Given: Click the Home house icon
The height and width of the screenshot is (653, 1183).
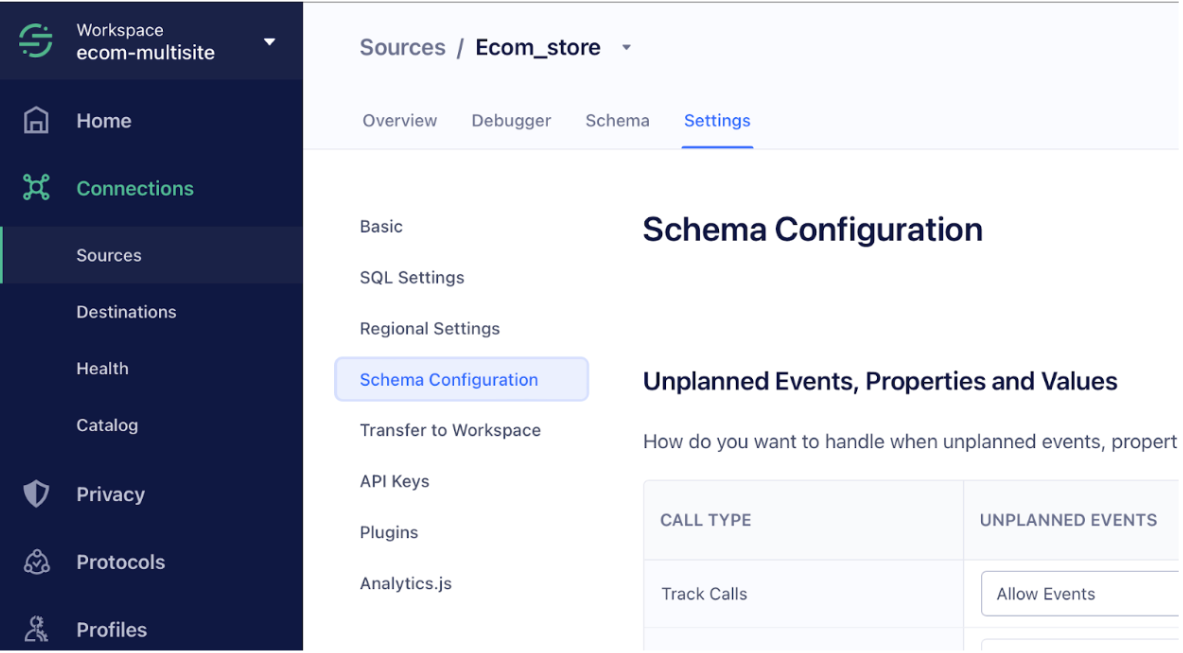Looking at the screenshot, I should pyautogui.click(x=35, y=121).
